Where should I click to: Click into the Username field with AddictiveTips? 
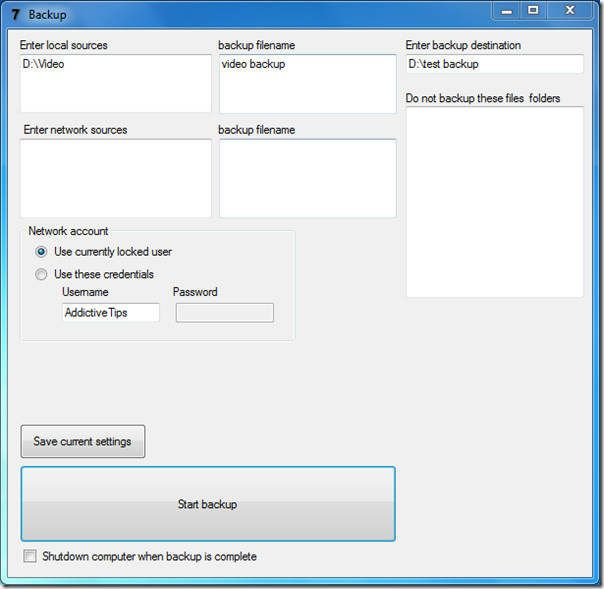[111, 312]
